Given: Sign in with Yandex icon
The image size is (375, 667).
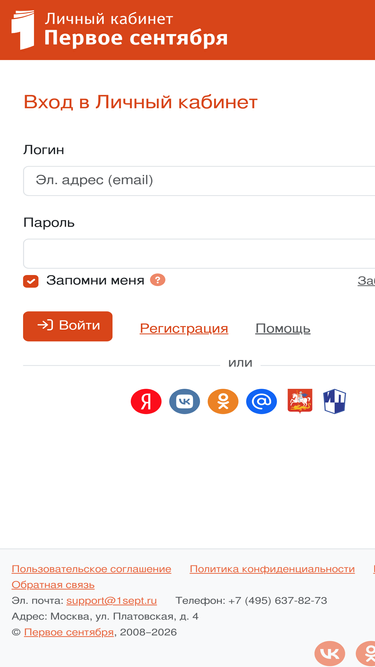Looking at the screenshot, I should pos(146,401).
